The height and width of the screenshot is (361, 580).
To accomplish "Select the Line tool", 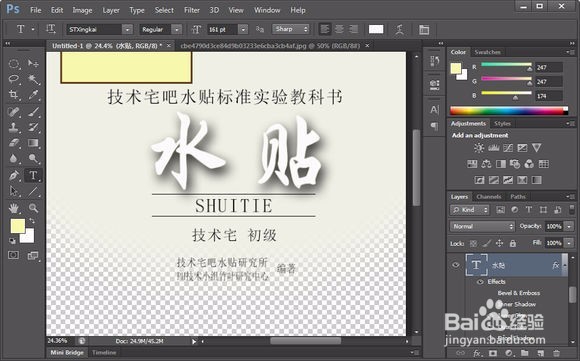I will click(x=33, y=191).
